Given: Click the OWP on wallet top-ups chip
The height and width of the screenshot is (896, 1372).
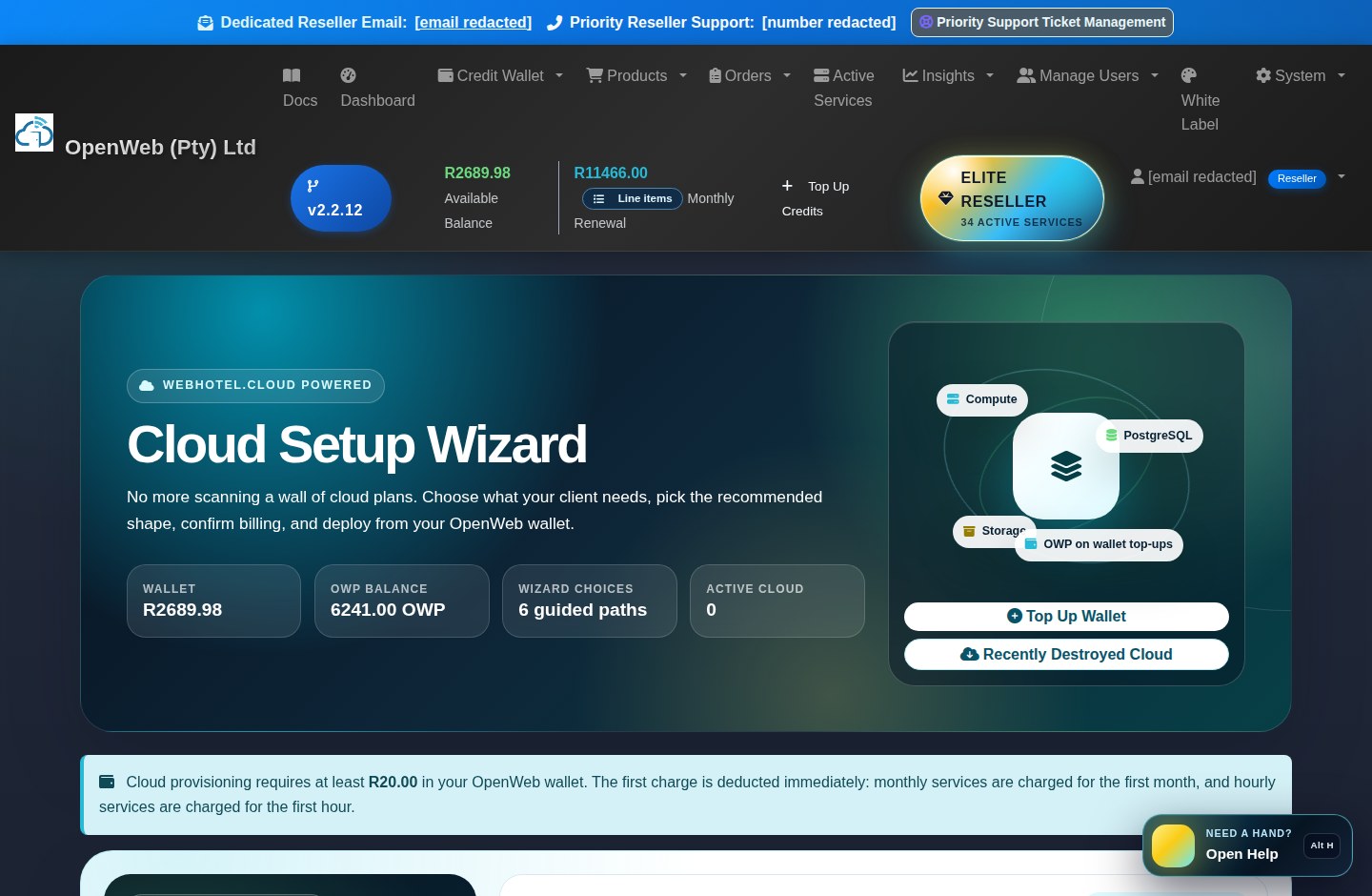Looking at the screenshot, I should coord(1099,544).
